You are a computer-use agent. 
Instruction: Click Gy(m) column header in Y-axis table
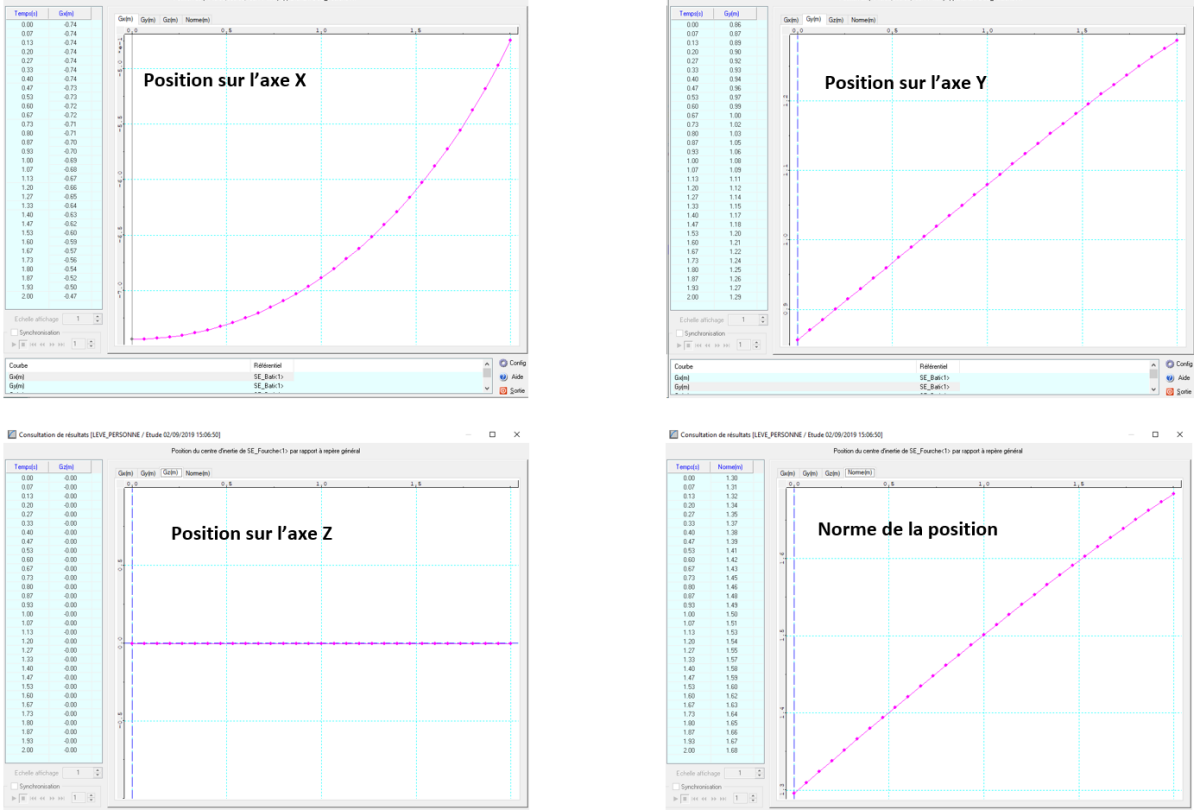tap(733, 13)
